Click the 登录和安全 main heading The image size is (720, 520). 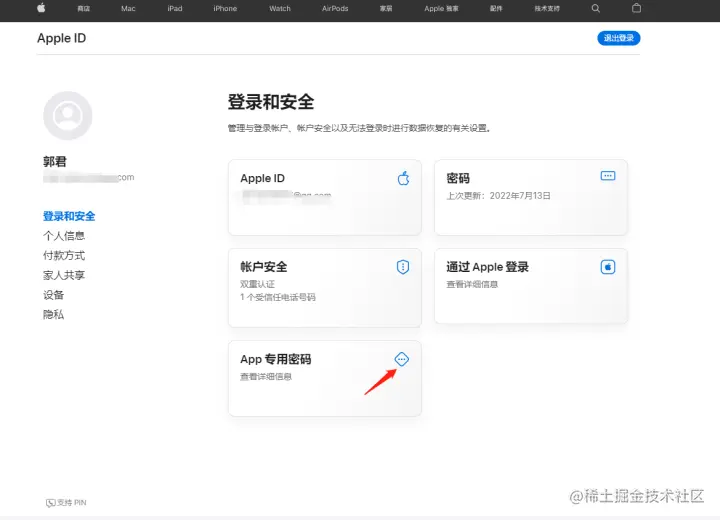point(271,102)
